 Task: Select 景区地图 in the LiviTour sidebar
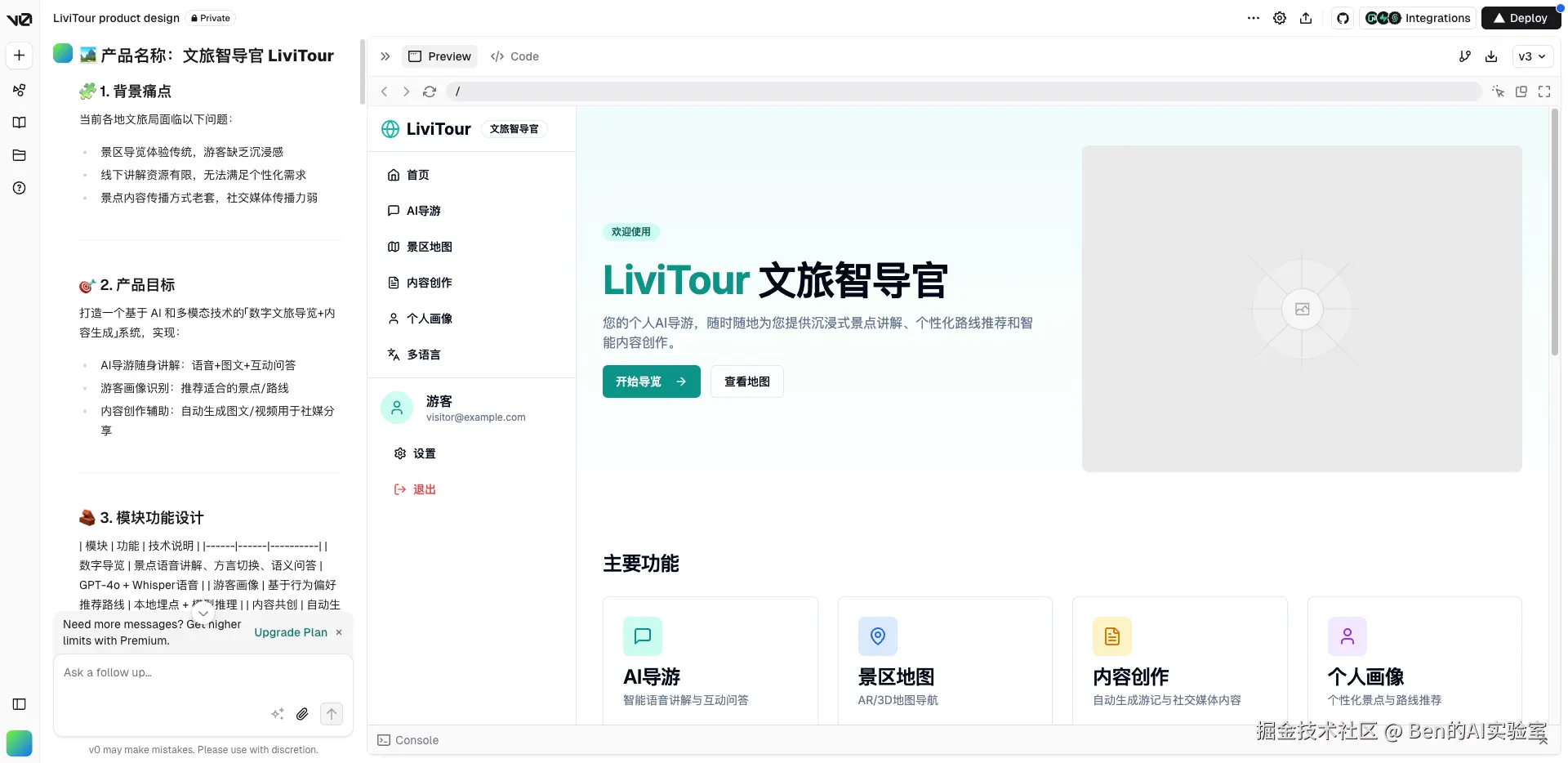[x=471, y=247]
